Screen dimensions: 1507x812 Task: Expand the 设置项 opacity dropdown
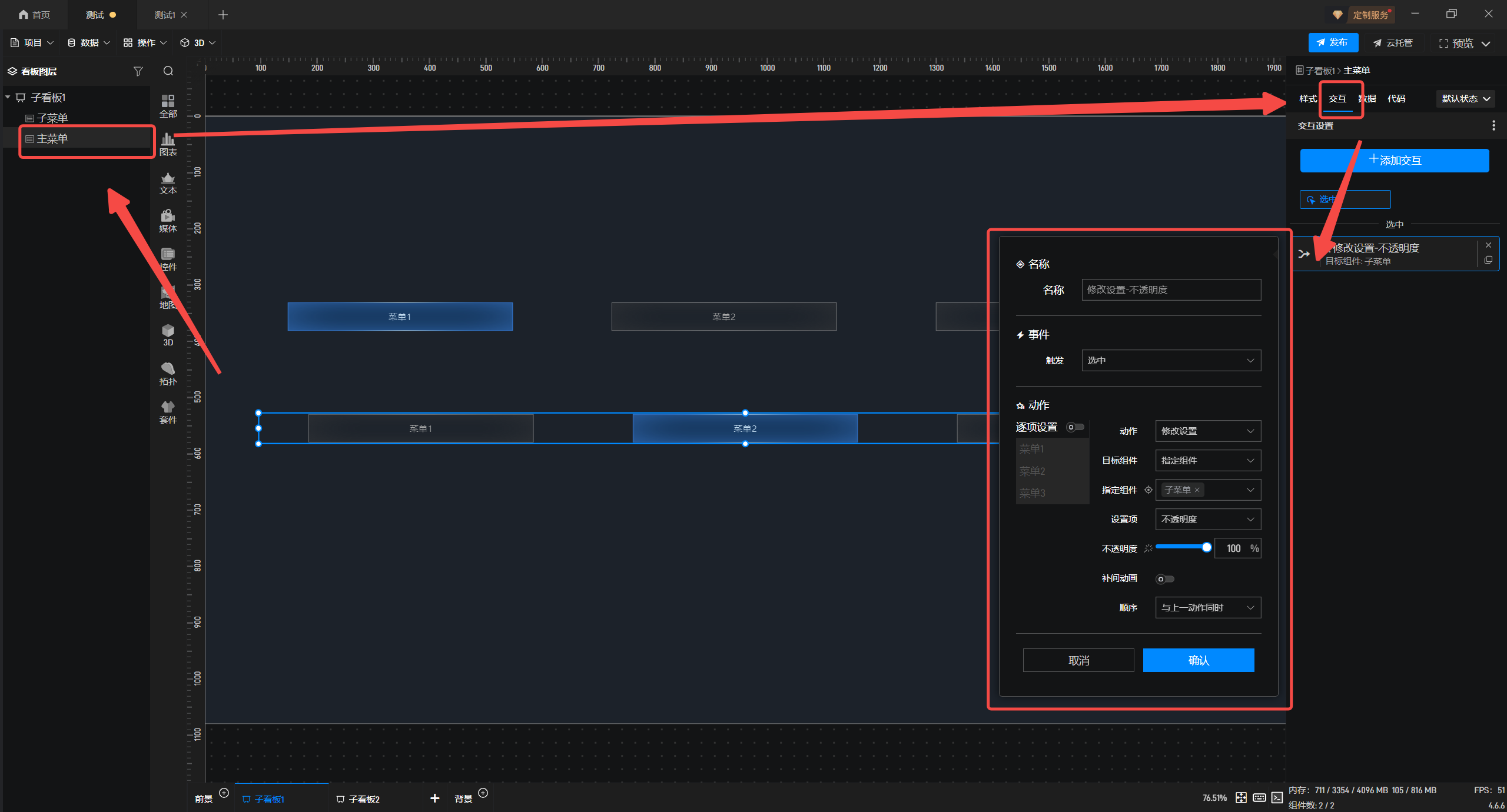1207,519
